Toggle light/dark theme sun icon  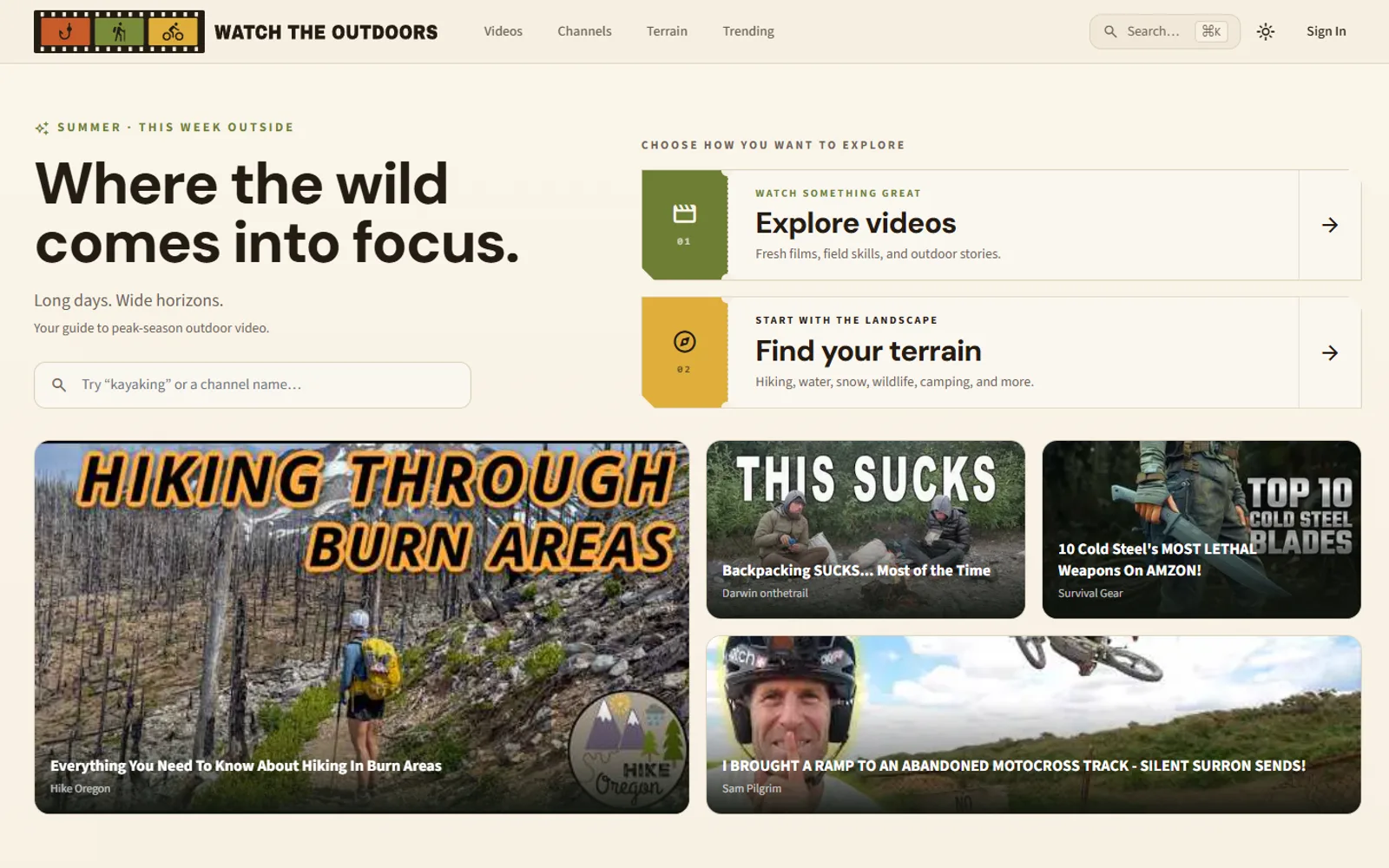point(1266,31)
